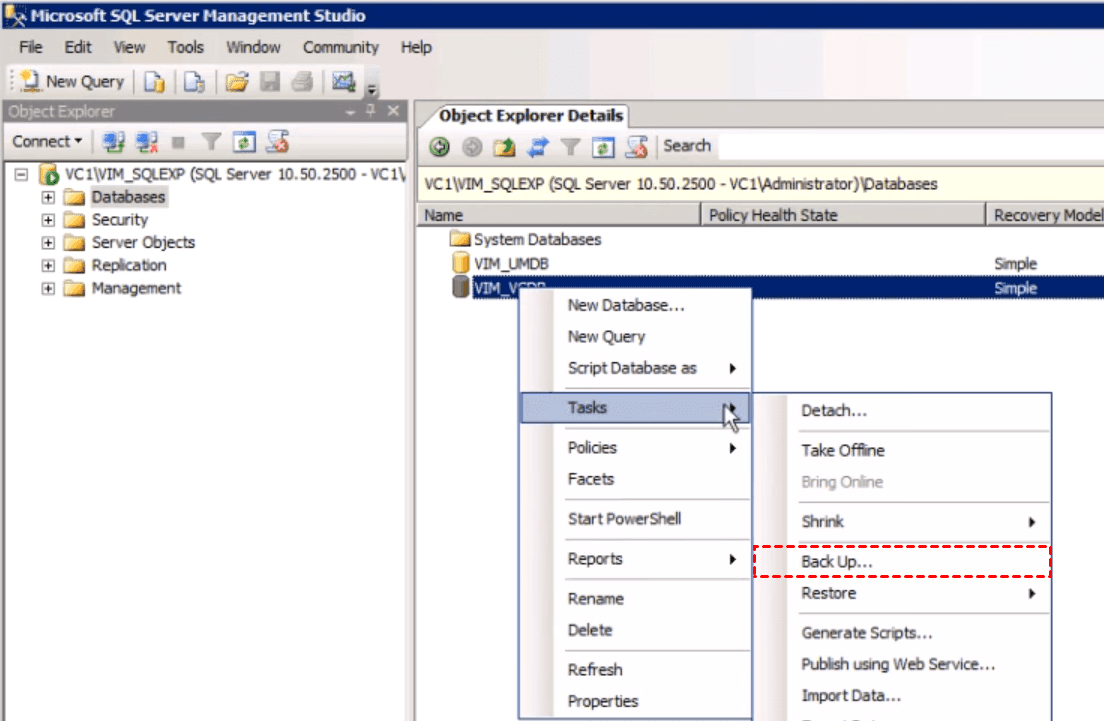This screenshot has width=1104, height=721.
Task: Close the Object Explorer panel
Action: 394,111
